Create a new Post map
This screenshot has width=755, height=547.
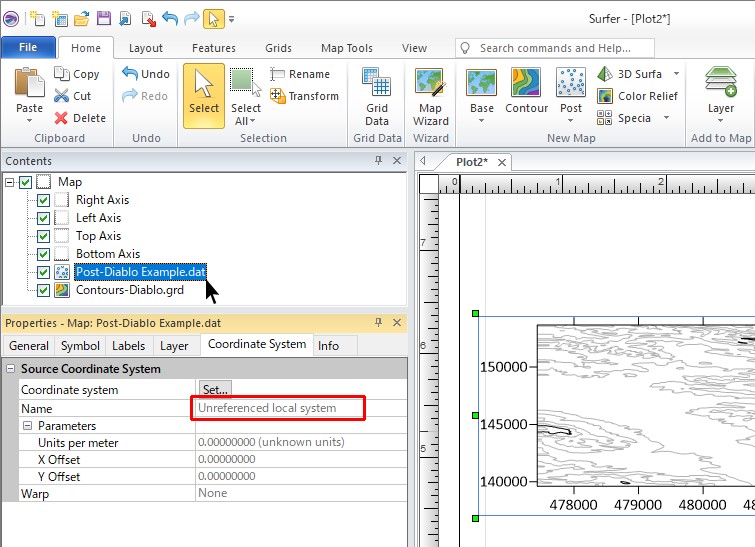(571, 90)
